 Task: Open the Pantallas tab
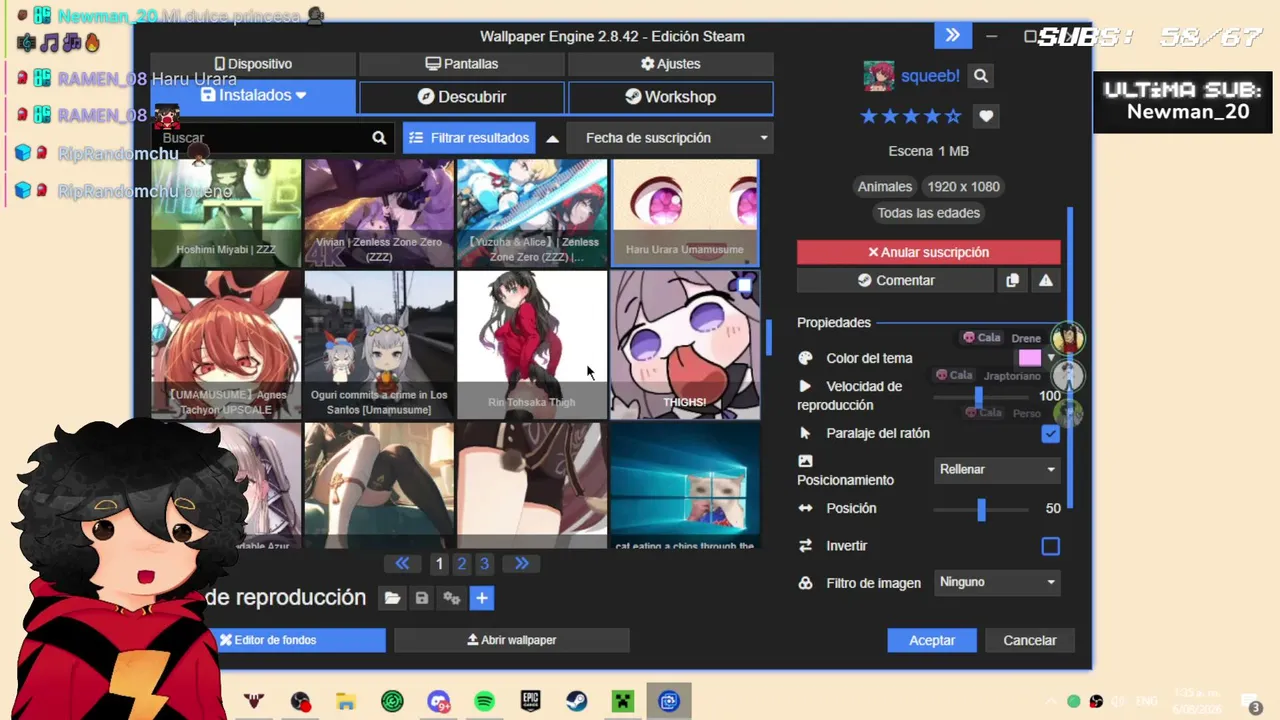[462, 64]
